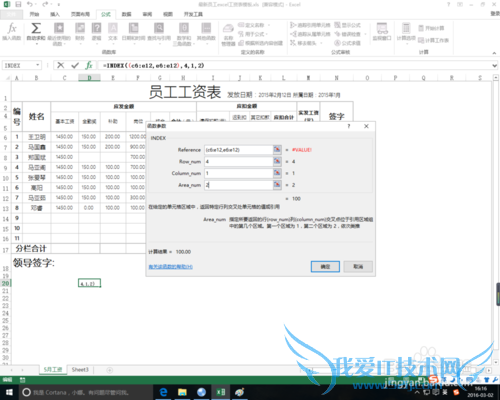Click Create from Selection (根据所选内容创建)
This screenshot has height=400, width=500.
(x=261, y=43)
